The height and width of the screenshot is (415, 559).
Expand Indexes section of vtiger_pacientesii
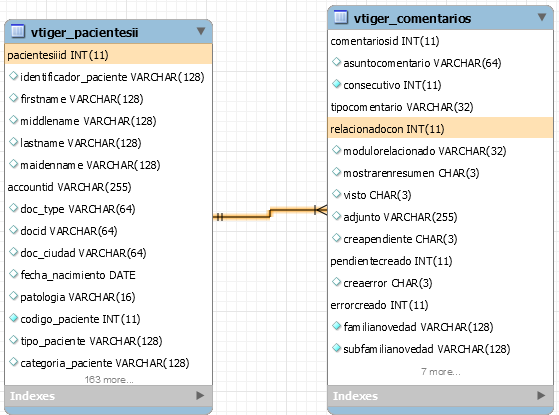click(200, 395)
